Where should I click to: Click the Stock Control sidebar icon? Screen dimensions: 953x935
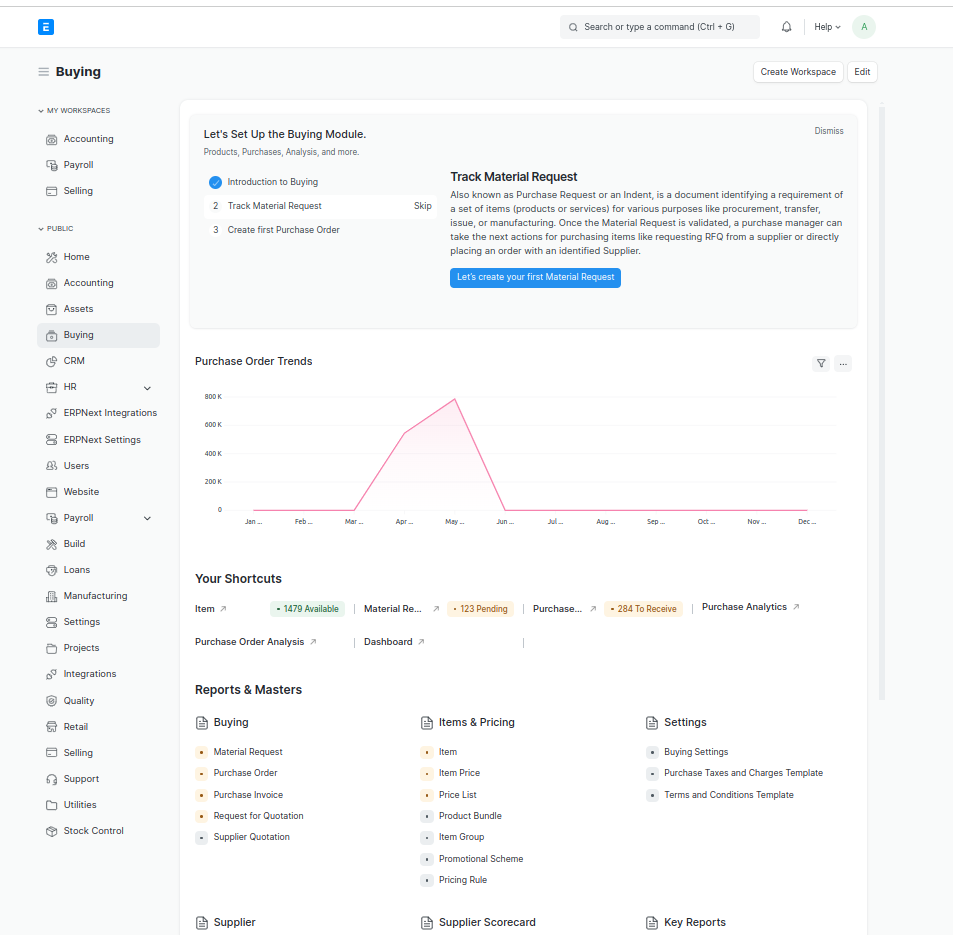click(x=52, y=831)
